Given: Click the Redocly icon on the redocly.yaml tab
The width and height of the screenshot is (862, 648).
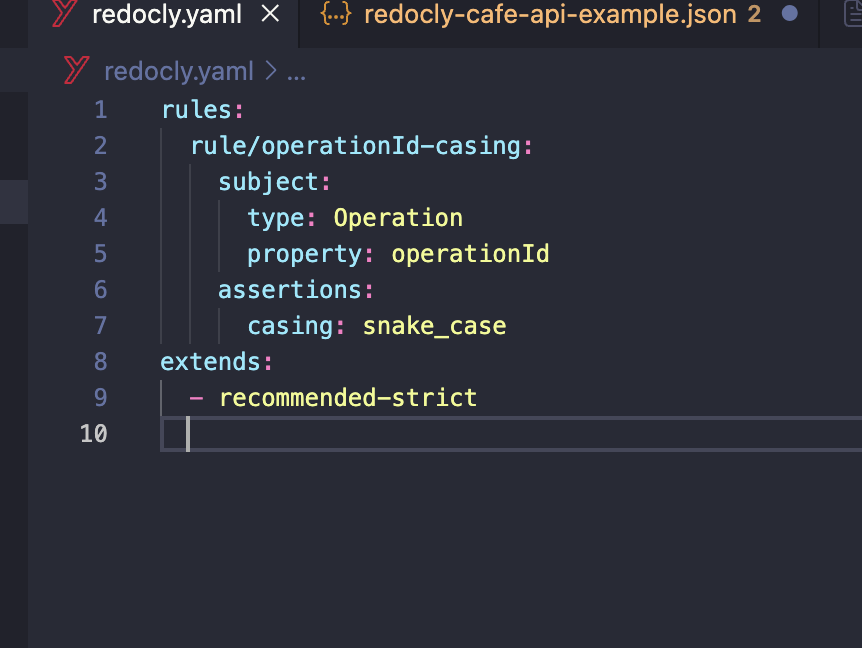Looking at the screenshot, I should (x=65, y=15).
